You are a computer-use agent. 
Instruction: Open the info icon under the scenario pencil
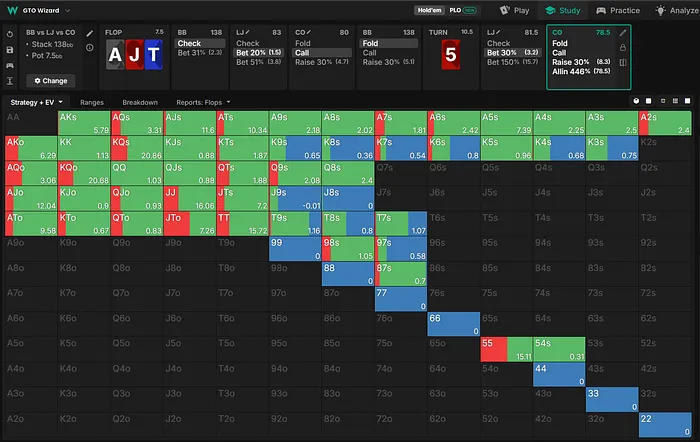click(90, 47)
